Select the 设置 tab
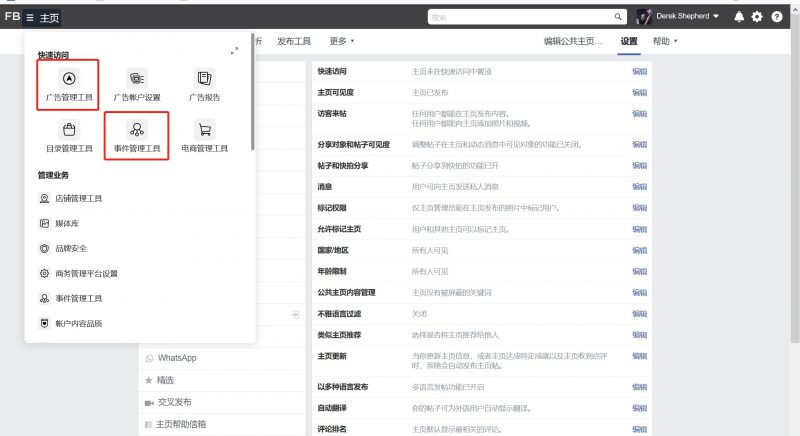 [x=628, y=41]
